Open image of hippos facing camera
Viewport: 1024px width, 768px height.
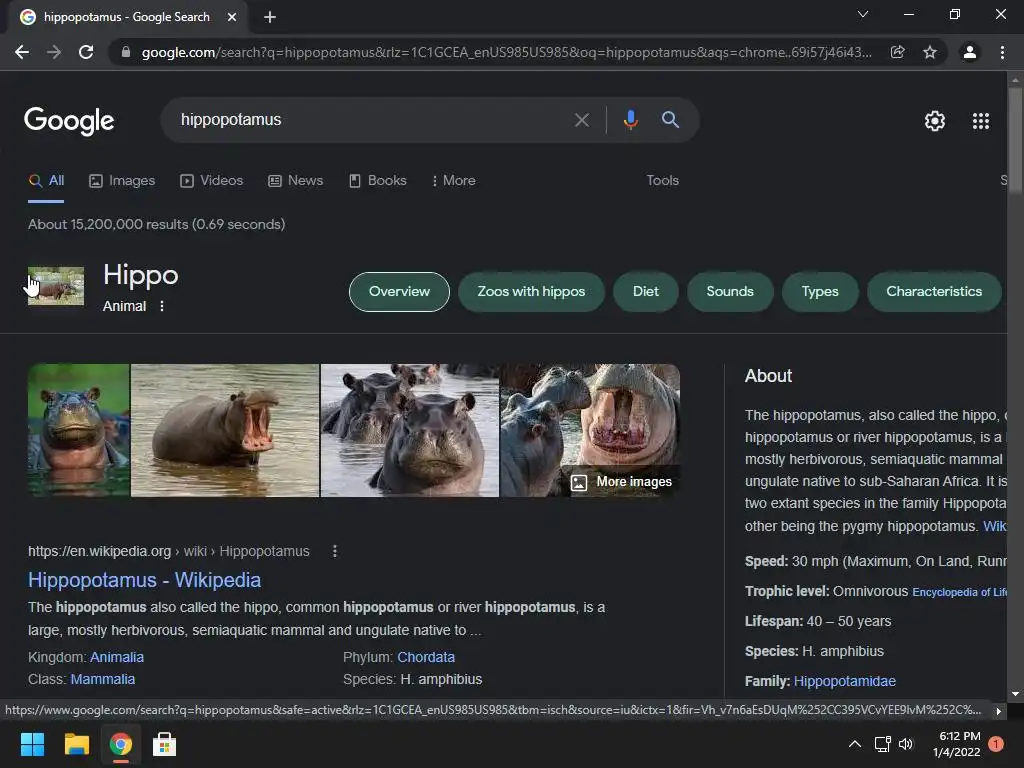tap(410, 430)
